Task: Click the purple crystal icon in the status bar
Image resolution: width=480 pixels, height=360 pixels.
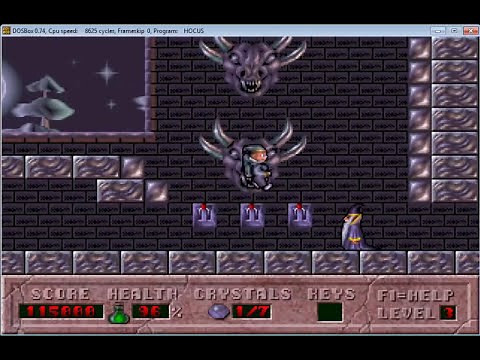Action: [219, 312]
